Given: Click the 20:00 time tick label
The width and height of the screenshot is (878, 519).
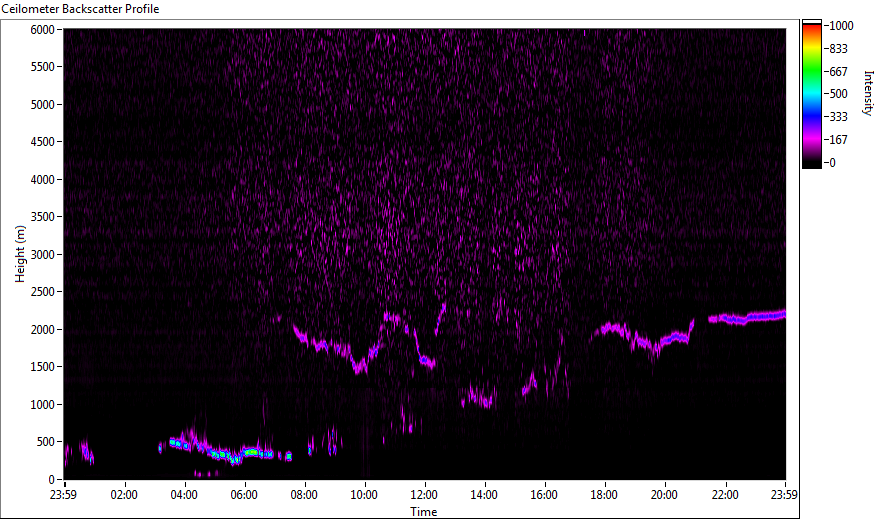Looking at the screenshot, I should coord(664,495).
